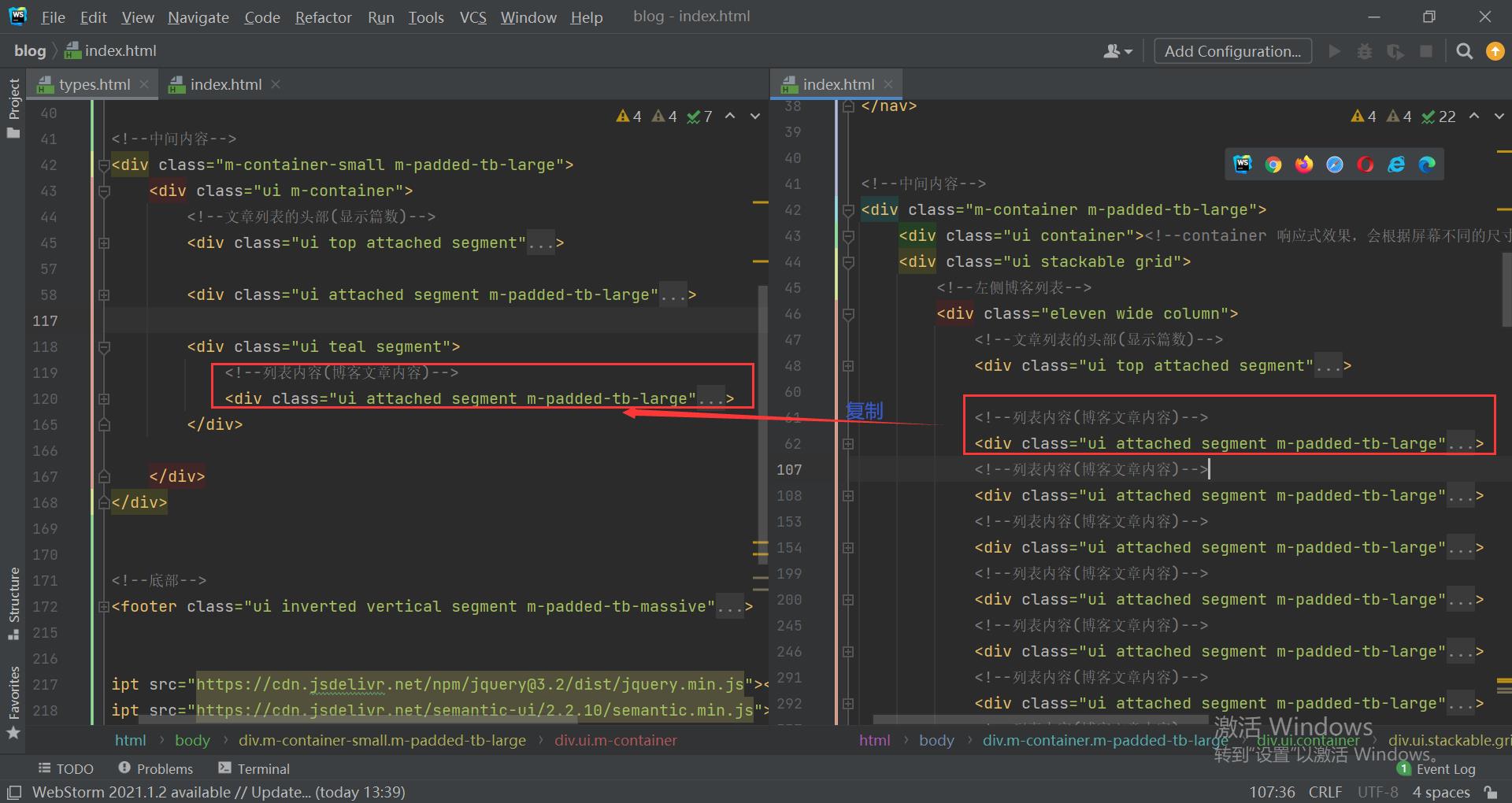Close the types.html tab
The image size is (1512, 803).
pos(144,84)
